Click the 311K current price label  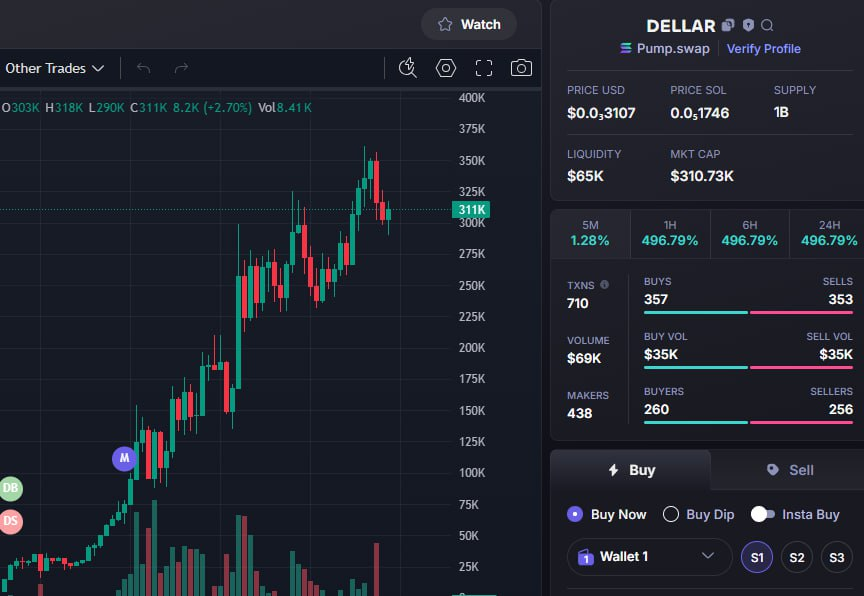(x=471, y=209)
